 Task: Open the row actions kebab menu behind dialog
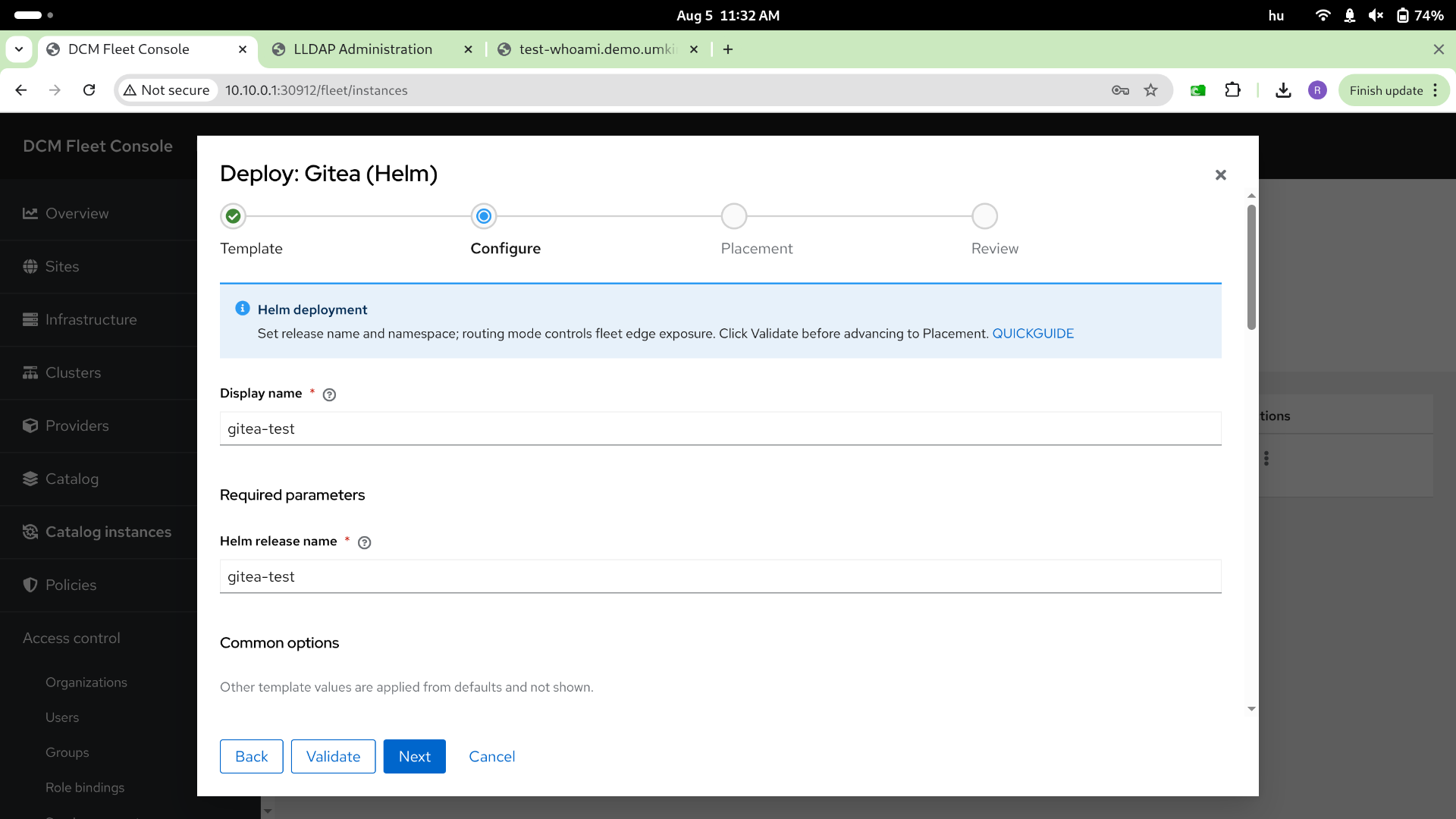click(1266, 459)
